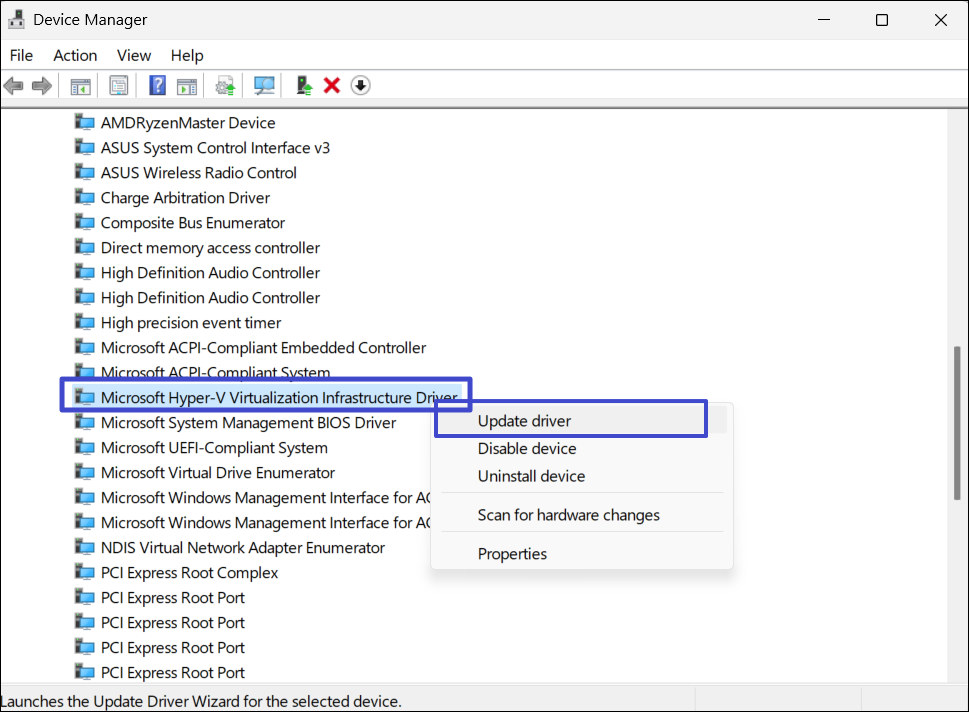Click Update device driver toolbar icon
Viewport: 969px width, 712px height.
304,86
